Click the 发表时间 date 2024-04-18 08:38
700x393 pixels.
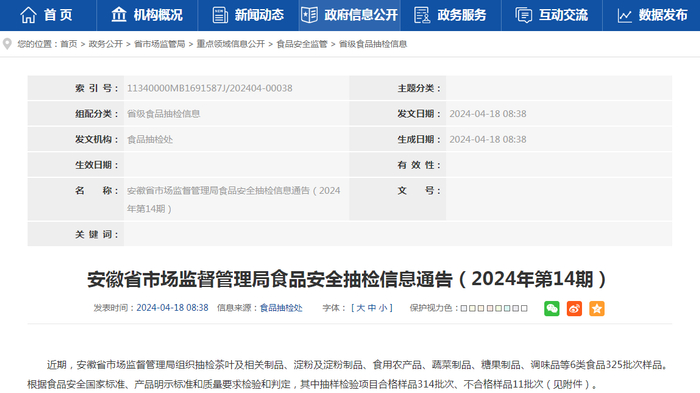point(172,308)
